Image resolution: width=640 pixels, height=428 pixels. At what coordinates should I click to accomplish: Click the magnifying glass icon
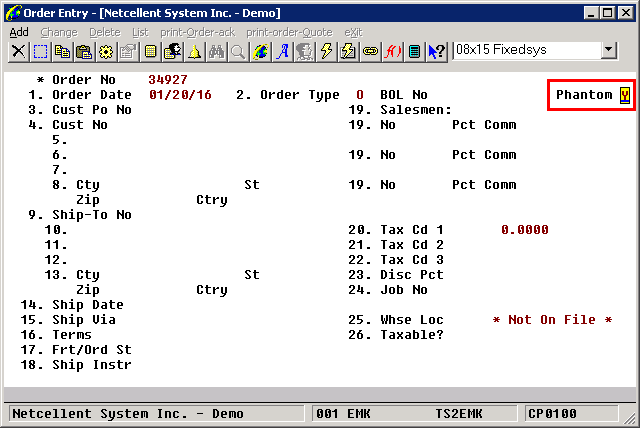[x=238, y=52]
